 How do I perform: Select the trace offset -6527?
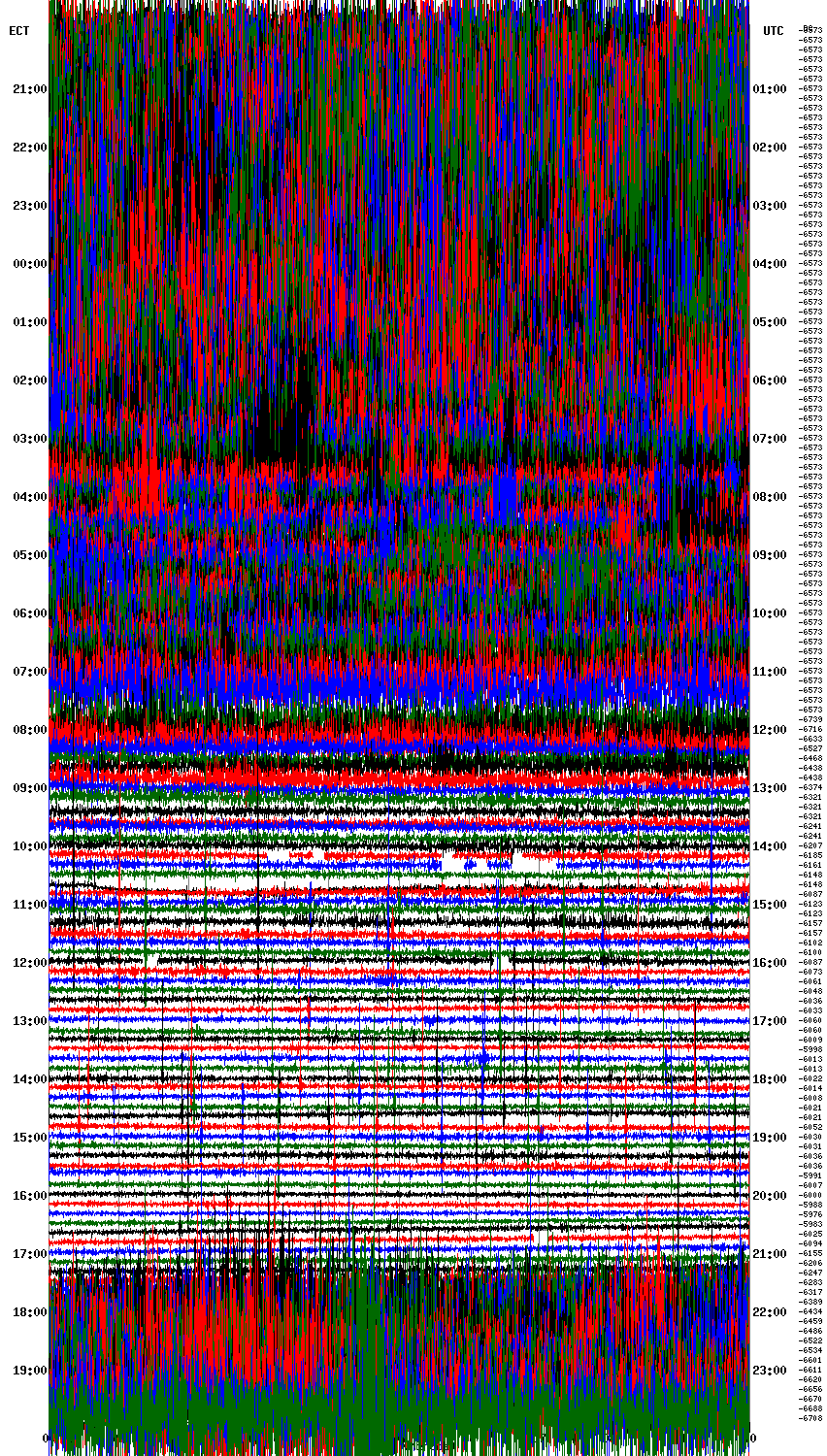(810, 748)
